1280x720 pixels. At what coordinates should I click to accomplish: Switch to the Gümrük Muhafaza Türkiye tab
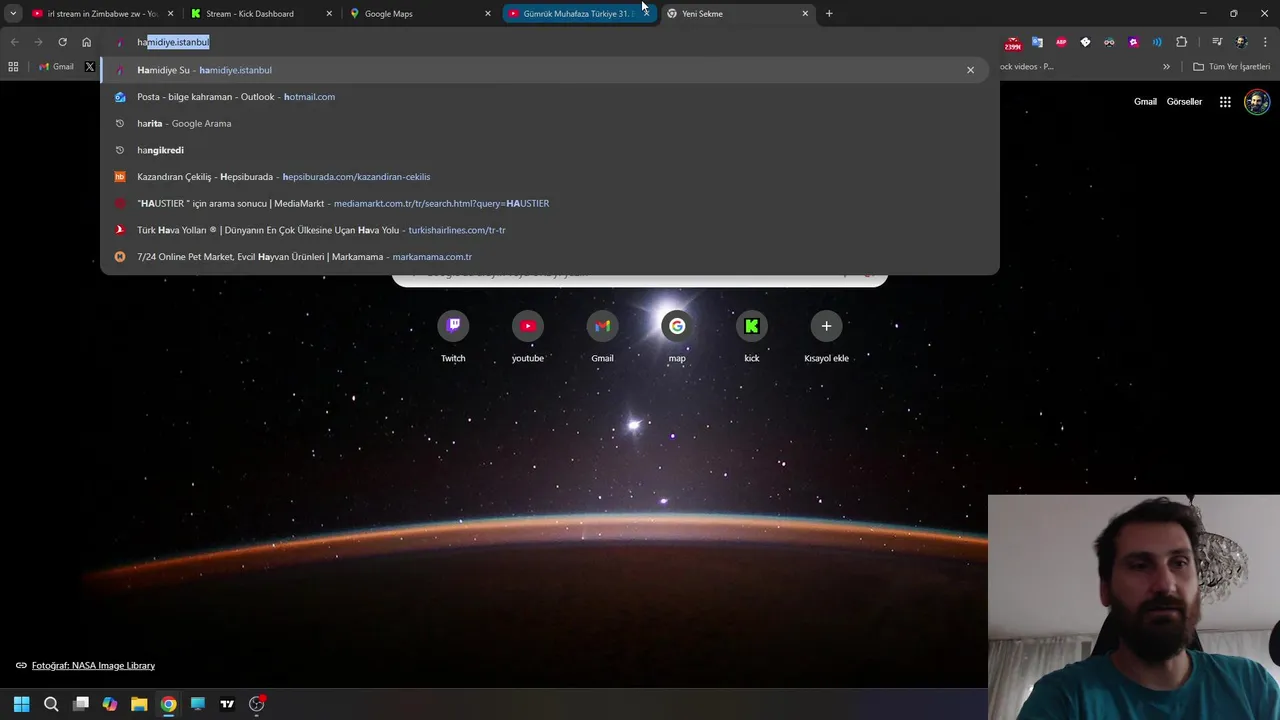coord(579,14)
